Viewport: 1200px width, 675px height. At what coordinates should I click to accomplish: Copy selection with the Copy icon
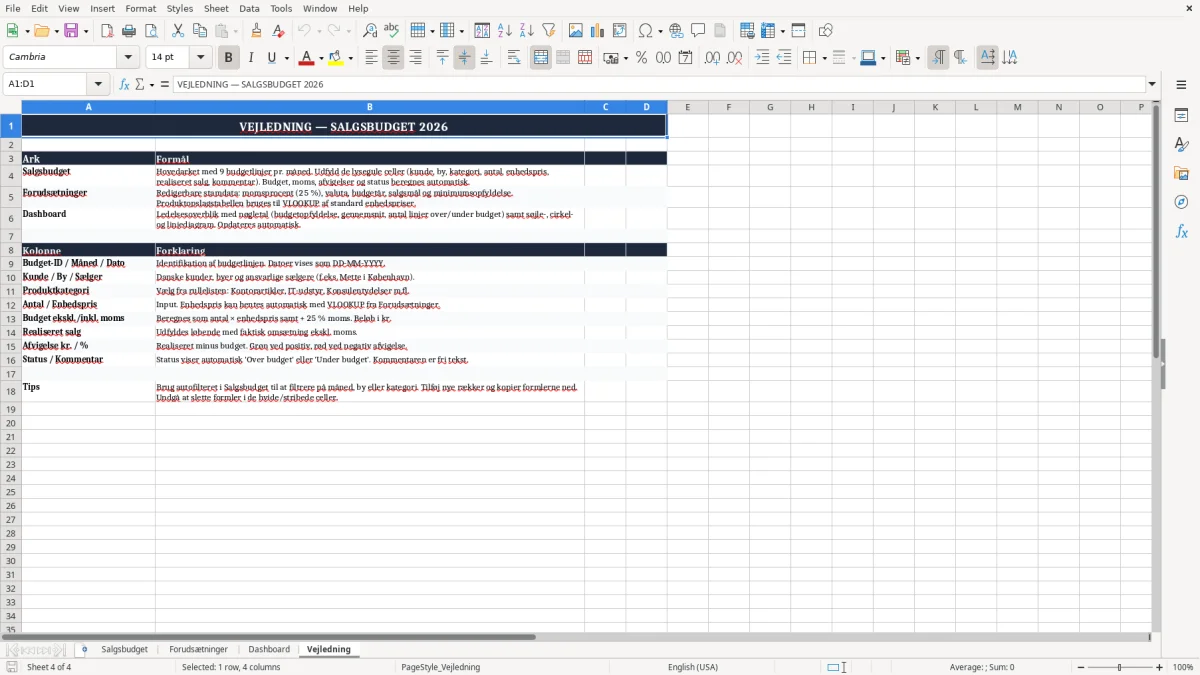click(x=200, y=31)
